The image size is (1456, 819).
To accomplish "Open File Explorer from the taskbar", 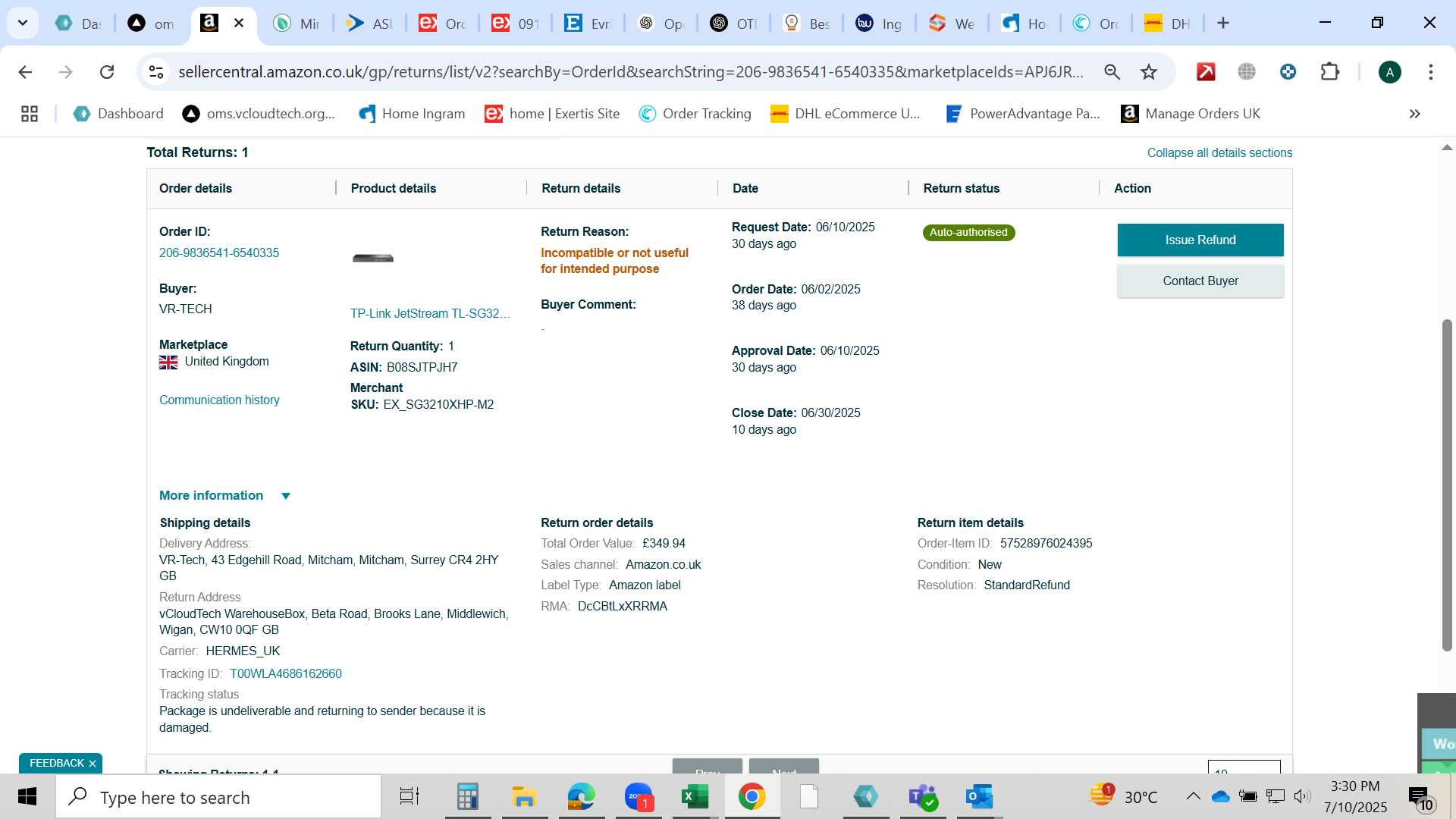I will click(x=524, y=797).
